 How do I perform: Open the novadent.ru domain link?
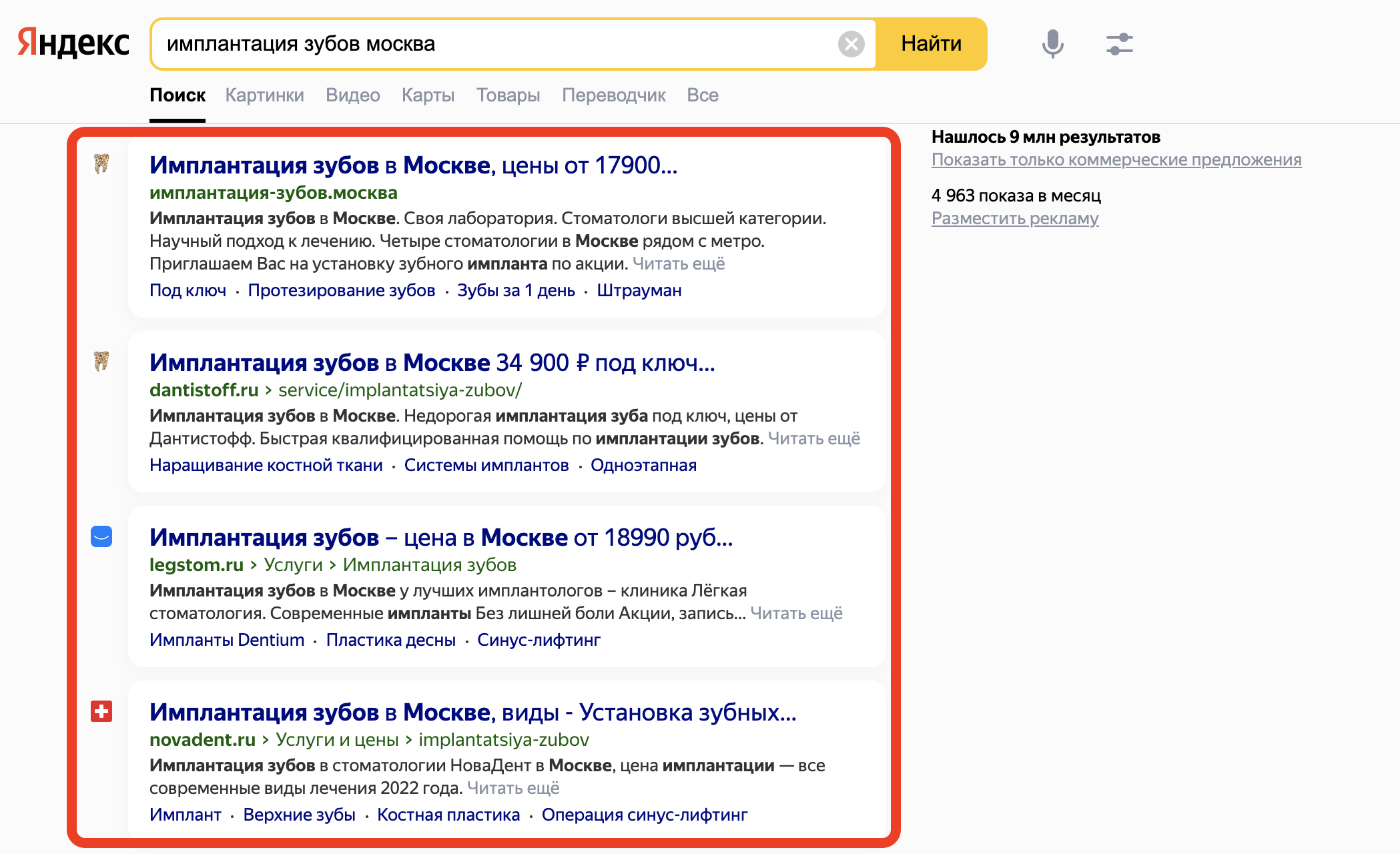pos(202,740)
